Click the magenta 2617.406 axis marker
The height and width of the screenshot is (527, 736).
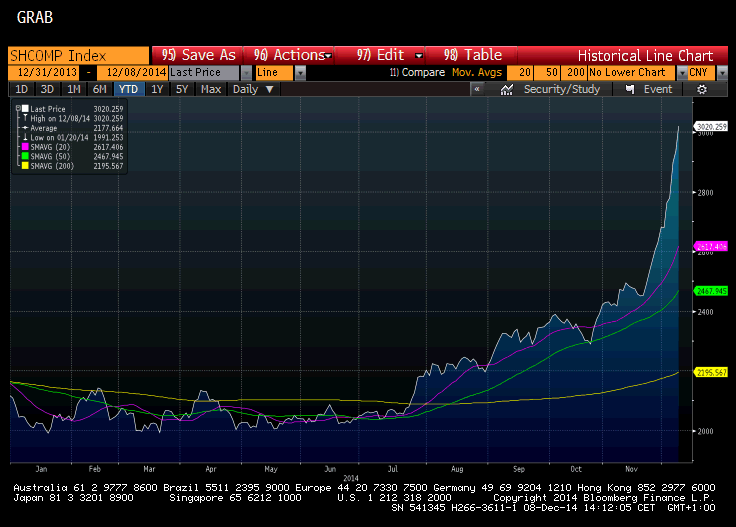[711, 246]
